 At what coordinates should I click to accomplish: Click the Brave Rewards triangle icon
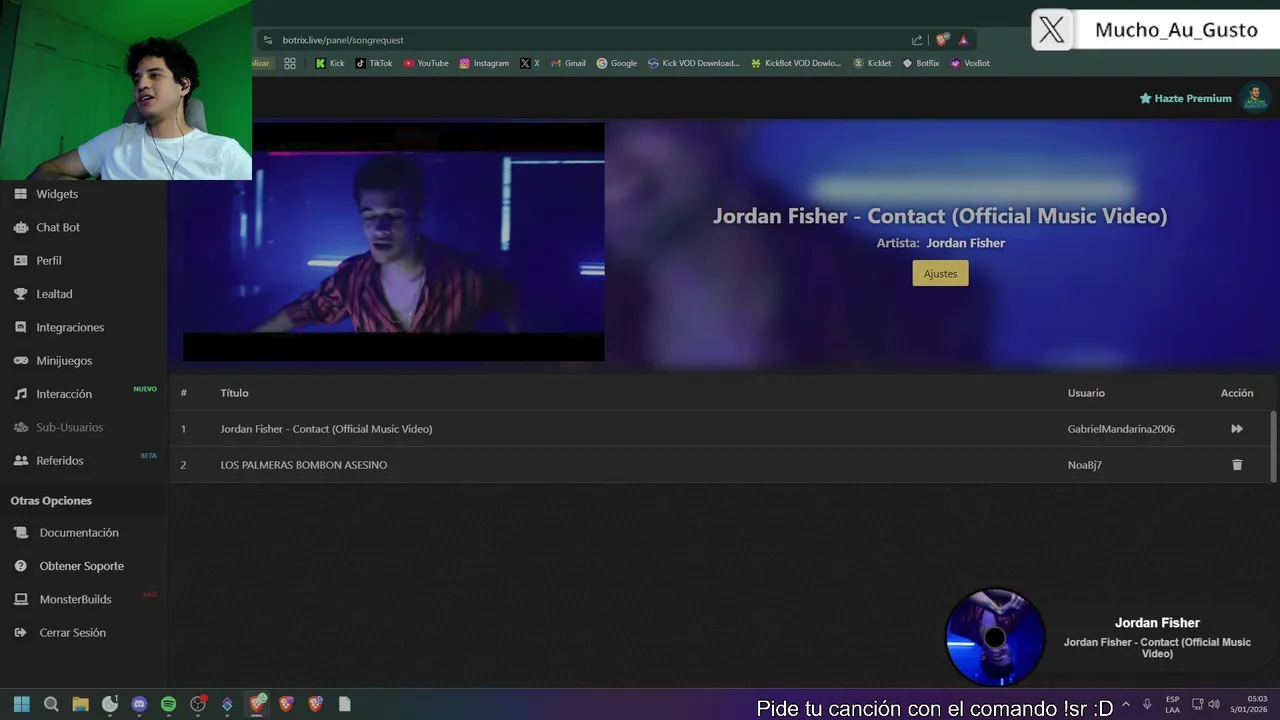[963, 40]
